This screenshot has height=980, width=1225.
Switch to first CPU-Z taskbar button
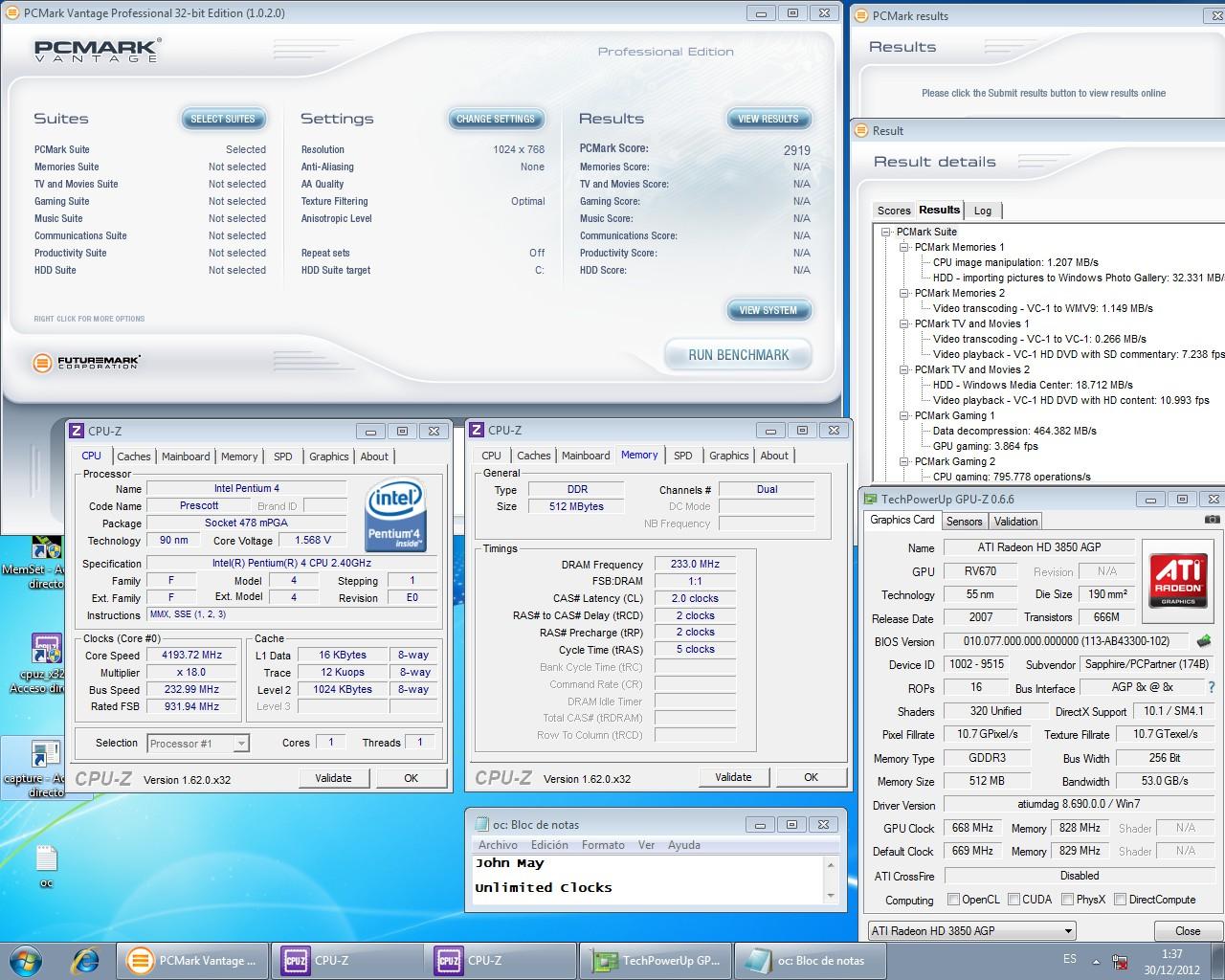pyautogui.click(x=348, y=961)
